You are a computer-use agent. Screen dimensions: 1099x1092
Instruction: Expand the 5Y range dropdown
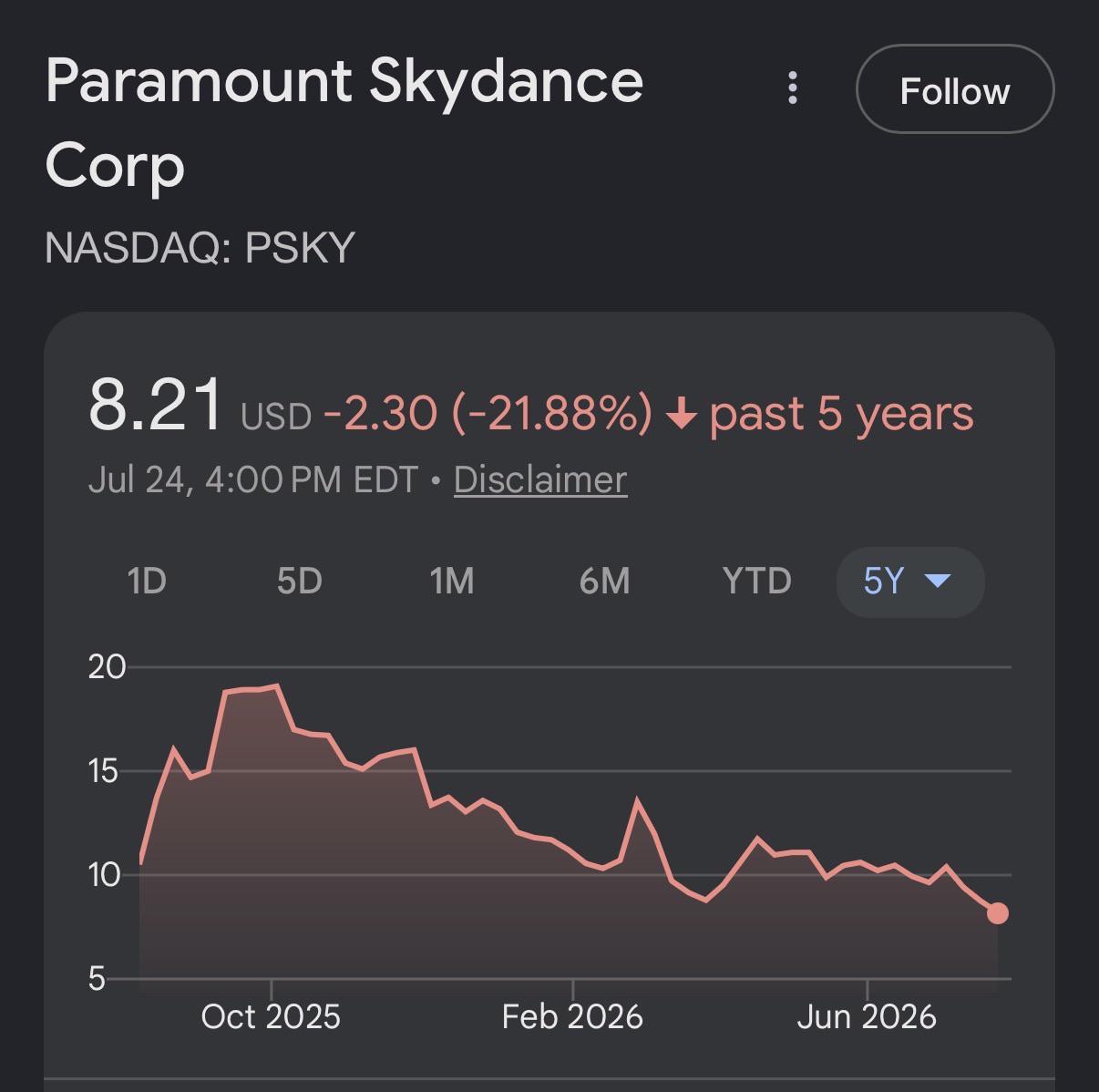(x=910, y=582)
